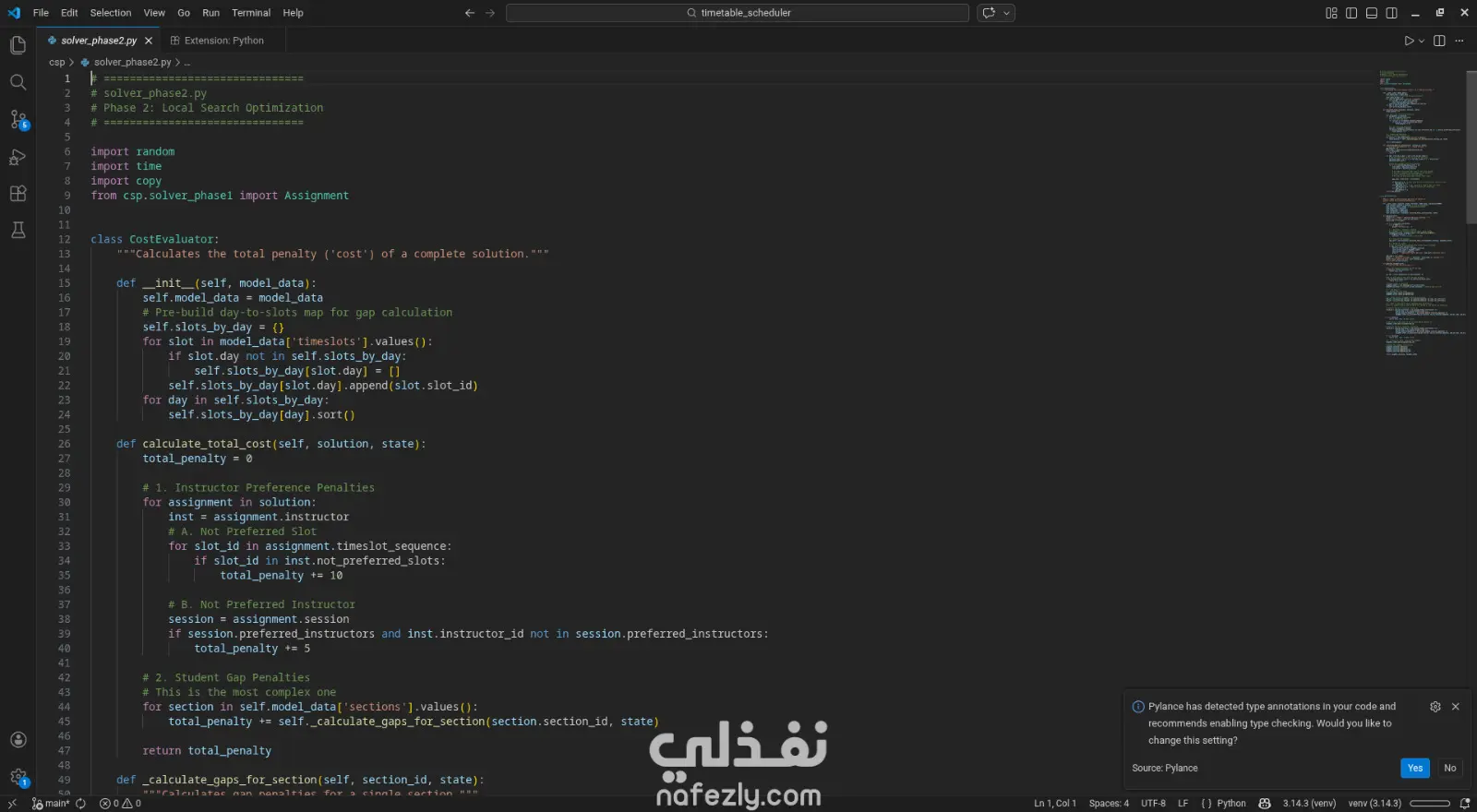Click the editor vertical scrollbar thumb
Image resolution: width=1477 pixels, height=812 pixels.
pyautogui.click(x=1471, y=148)
